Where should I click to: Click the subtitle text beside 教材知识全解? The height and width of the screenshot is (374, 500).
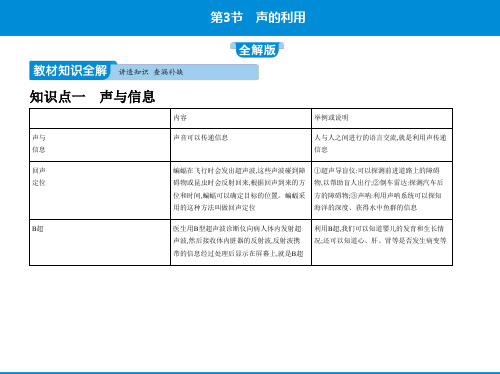[x=151, y=72]
